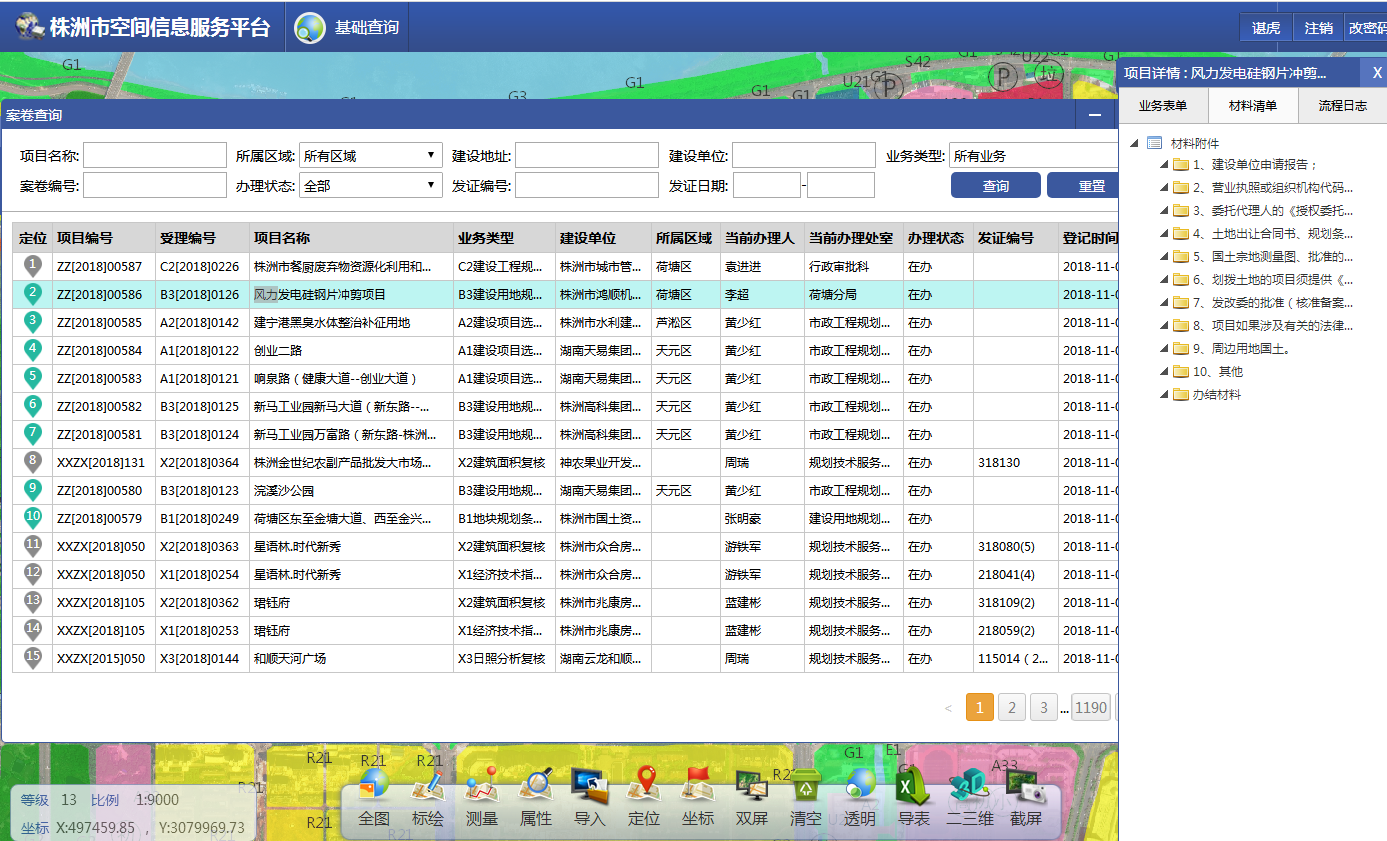Switch to the 业务表单 tab
Viewport: 1387px width, 841px height.
click(x=1163, y=105)
